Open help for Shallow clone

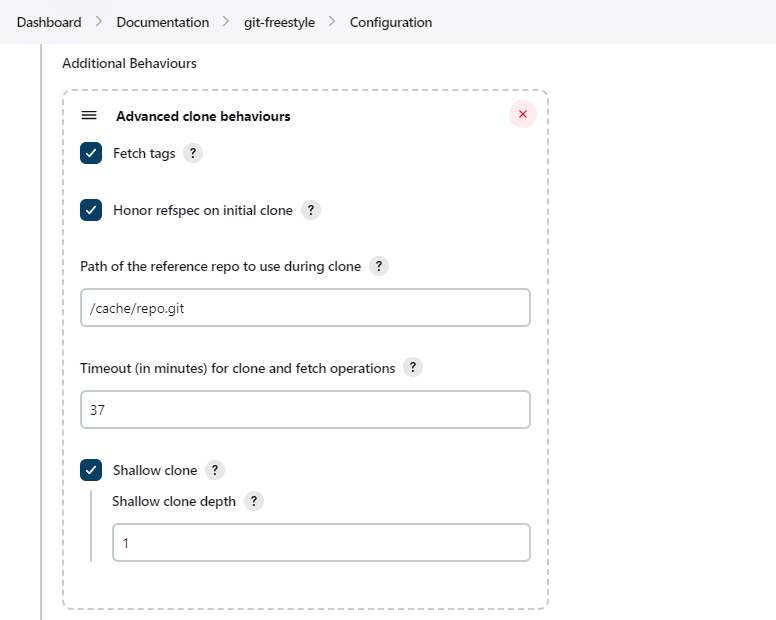pos(215,470)
